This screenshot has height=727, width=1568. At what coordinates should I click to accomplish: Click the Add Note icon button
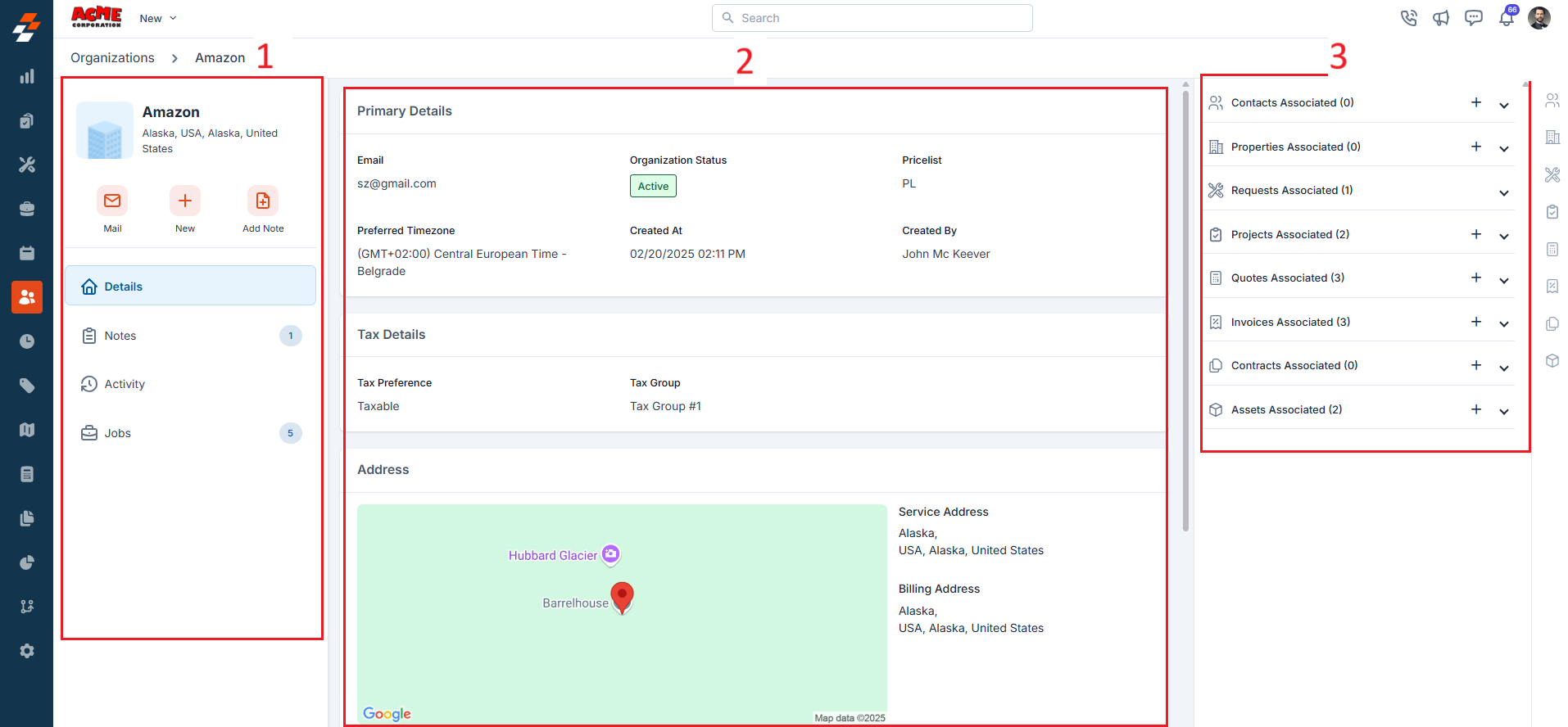tap(263, 201)
